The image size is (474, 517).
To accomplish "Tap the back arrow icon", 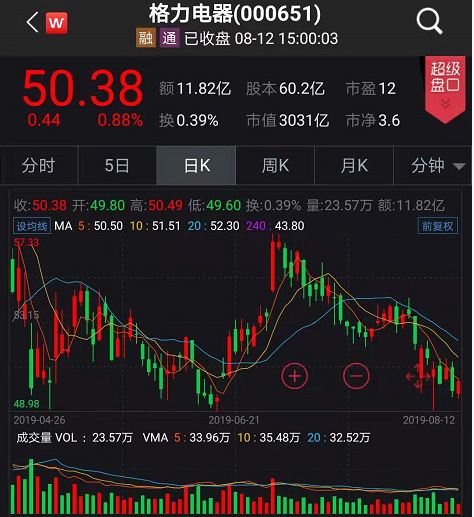I will [x=32, y=22].
